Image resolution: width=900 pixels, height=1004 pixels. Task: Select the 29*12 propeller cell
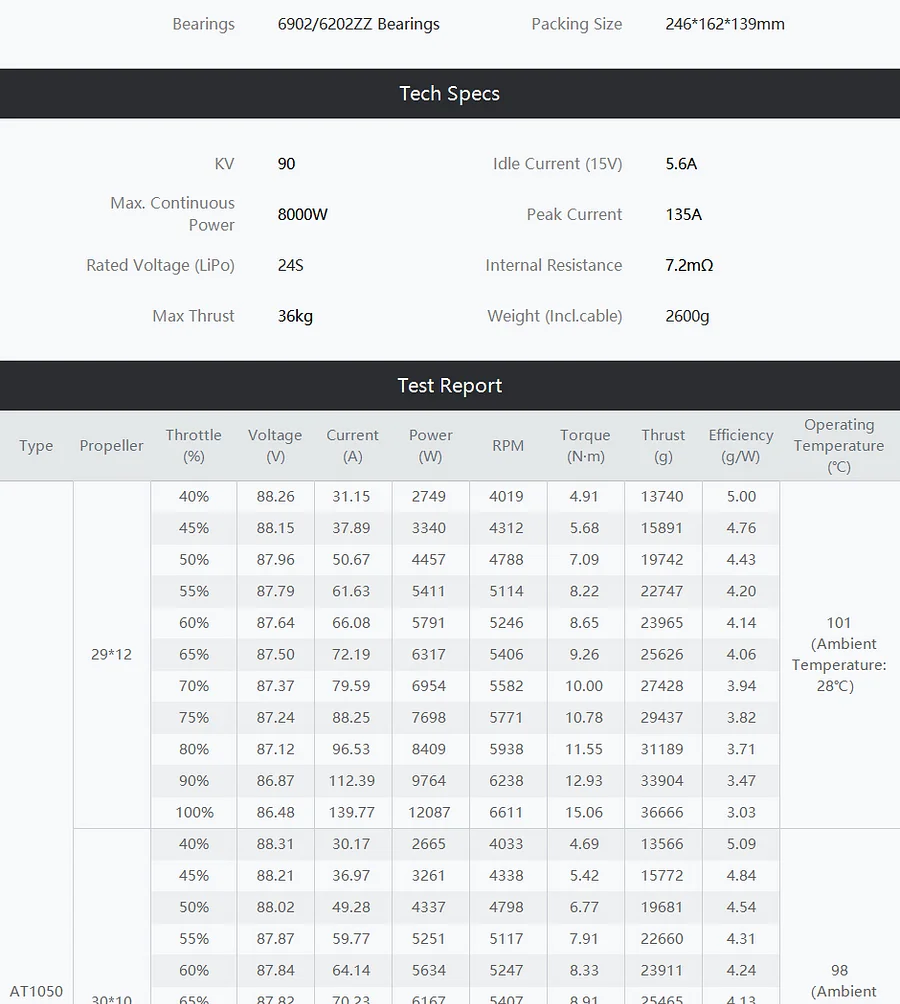(112, 655)
